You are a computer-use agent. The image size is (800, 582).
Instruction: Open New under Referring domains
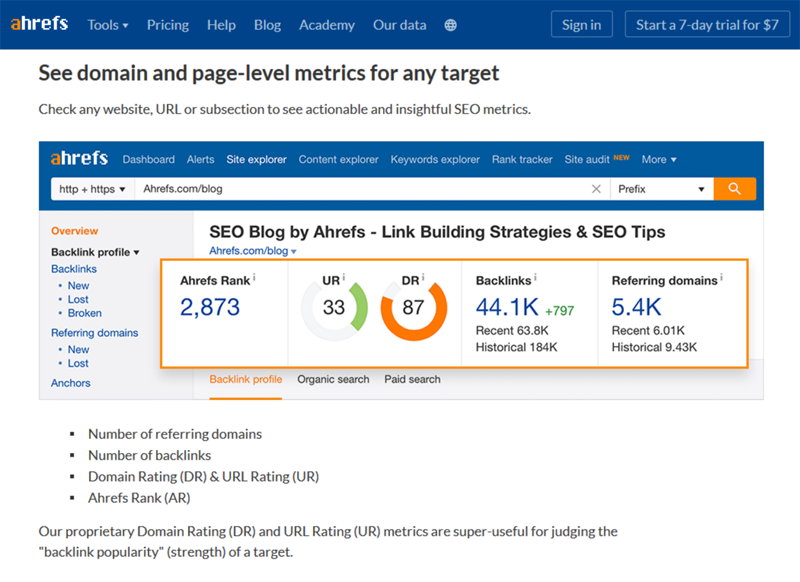tap(79, 349)
